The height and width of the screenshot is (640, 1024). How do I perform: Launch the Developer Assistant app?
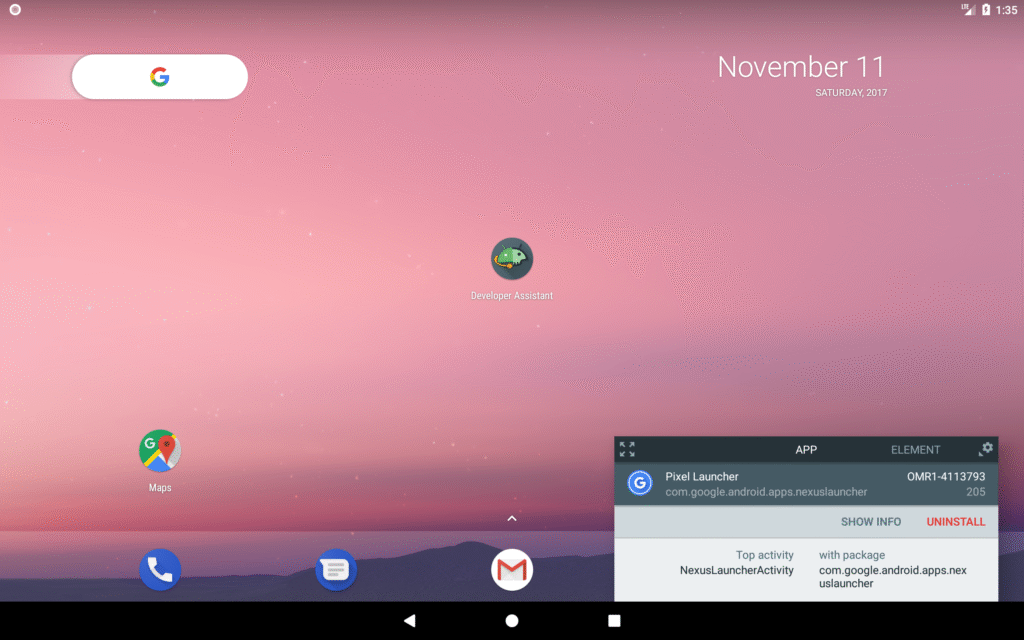click(512, 258)
